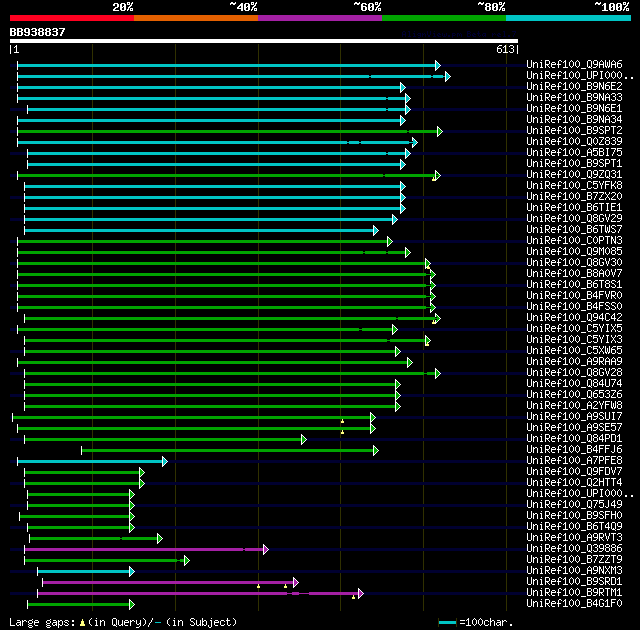Select the UniRef100_Q9M085 label
Image resolution: width=640 pixels, height=630 pixels.
[x=574, y=251]
